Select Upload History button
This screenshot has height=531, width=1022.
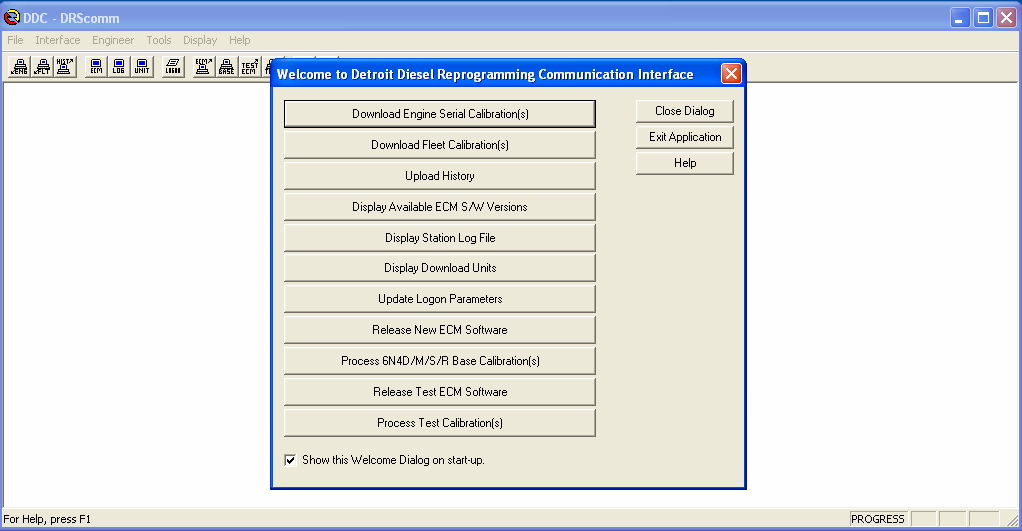pos(440,176)
